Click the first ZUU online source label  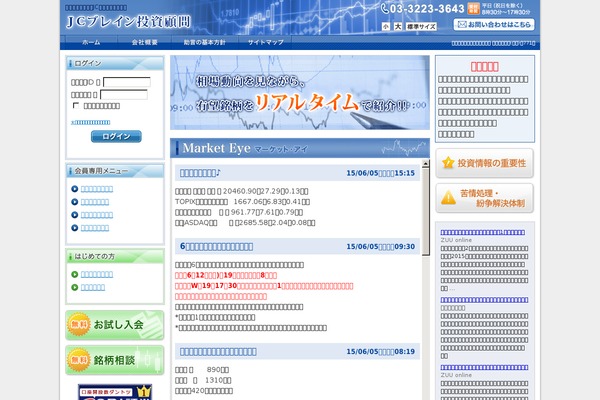click(456, 240)
